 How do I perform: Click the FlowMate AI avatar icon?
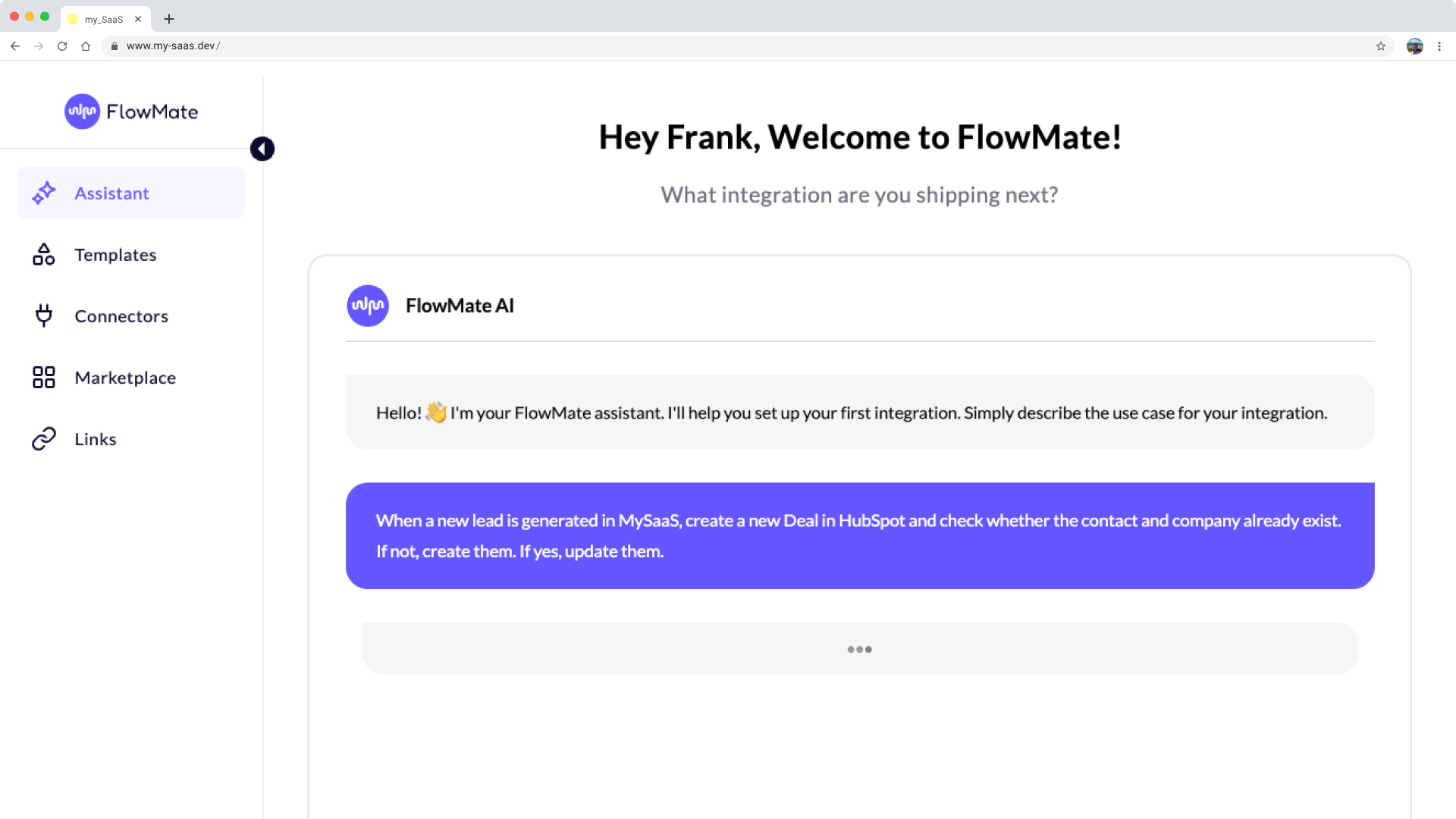[368, 306]
